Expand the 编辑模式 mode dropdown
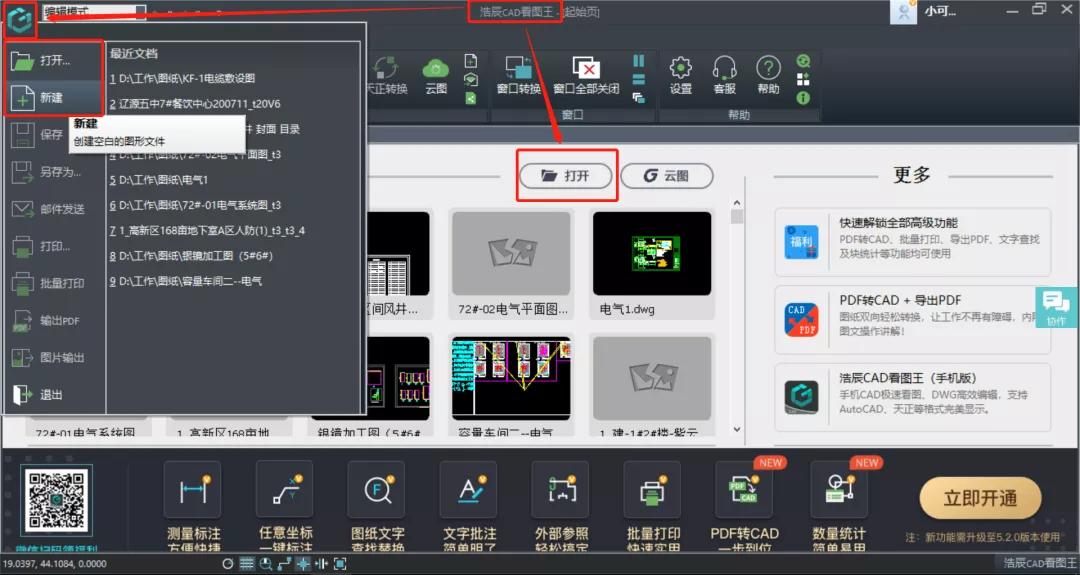This screenshot has height=575, width=1080. (x=140, y=12)
